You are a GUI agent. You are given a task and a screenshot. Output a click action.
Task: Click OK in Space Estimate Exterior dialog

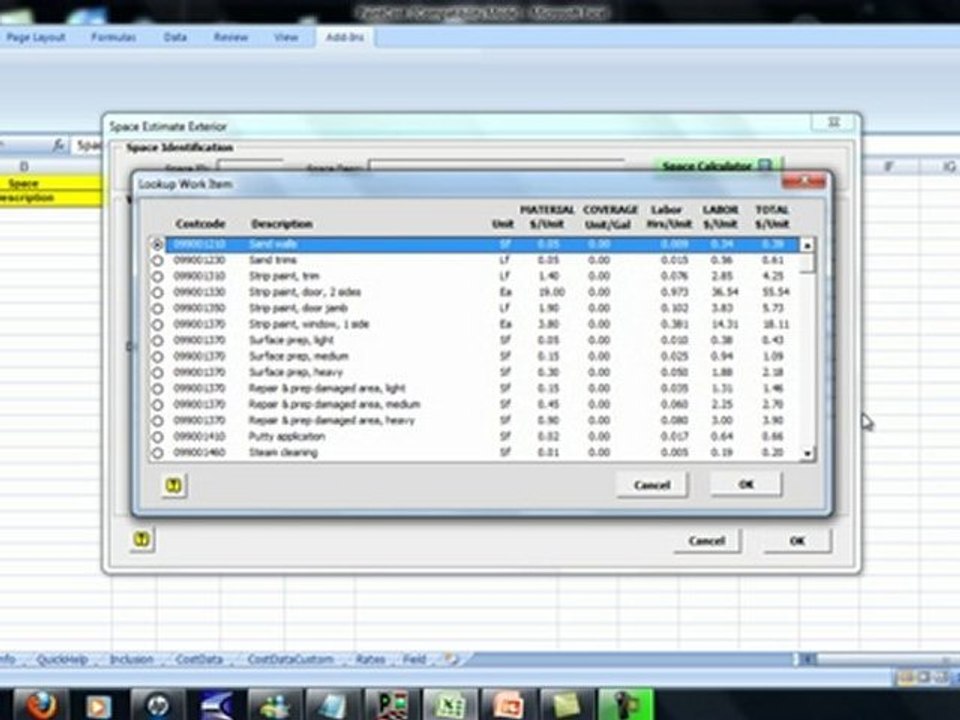point(797,541)
